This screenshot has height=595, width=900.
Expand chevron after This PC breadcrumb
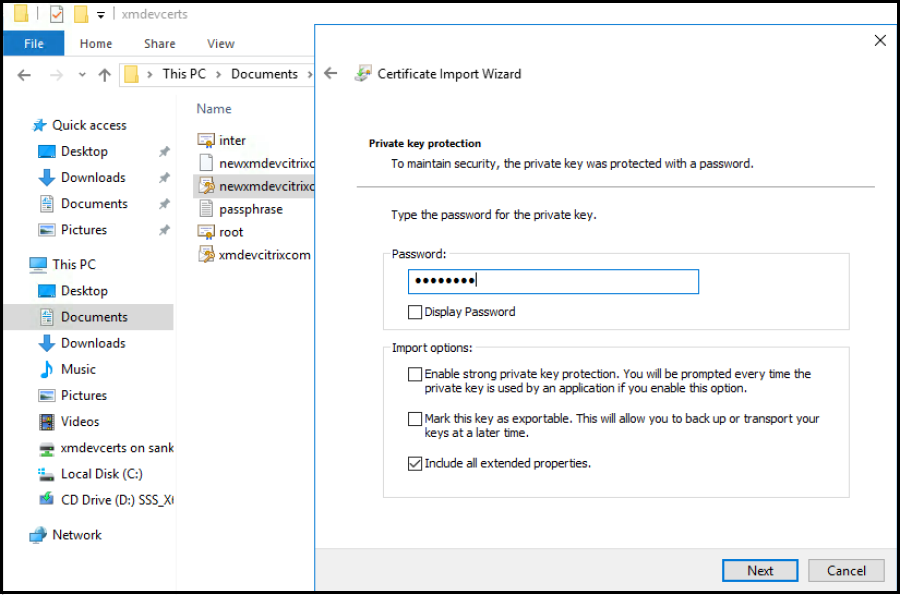click(x=219, y=75)
